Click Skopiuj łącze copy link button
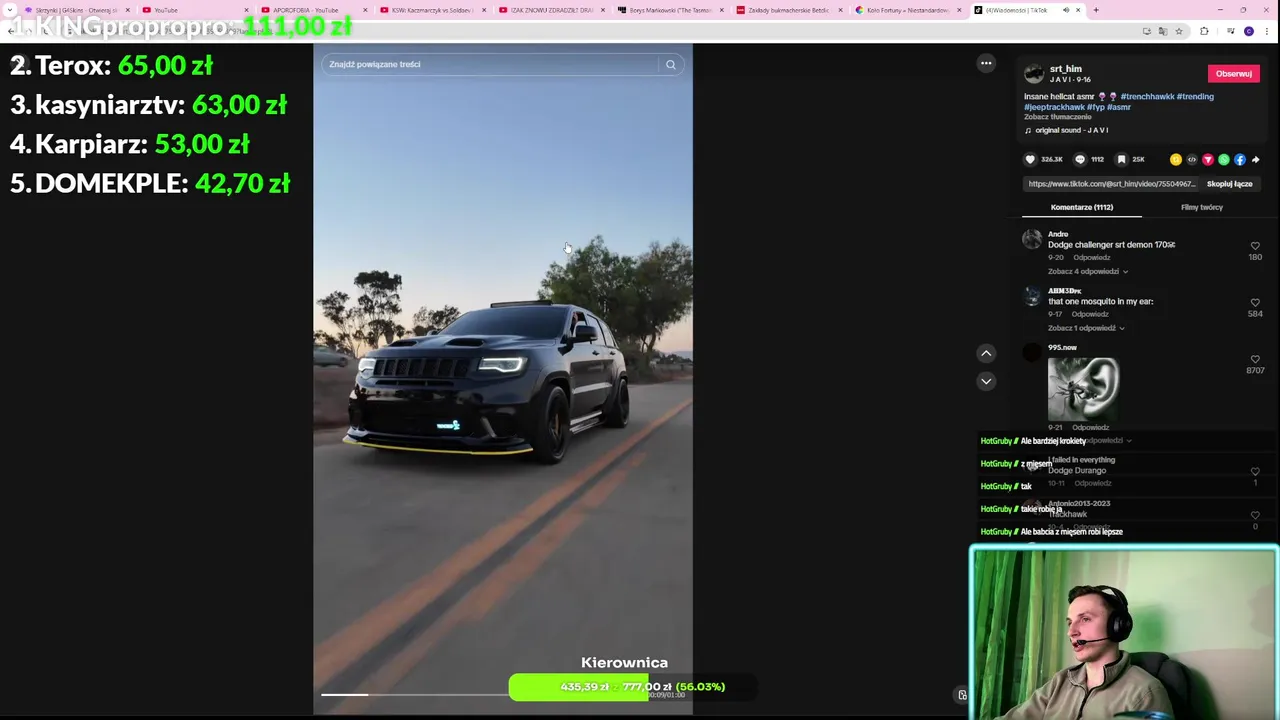 point(1229,184)
